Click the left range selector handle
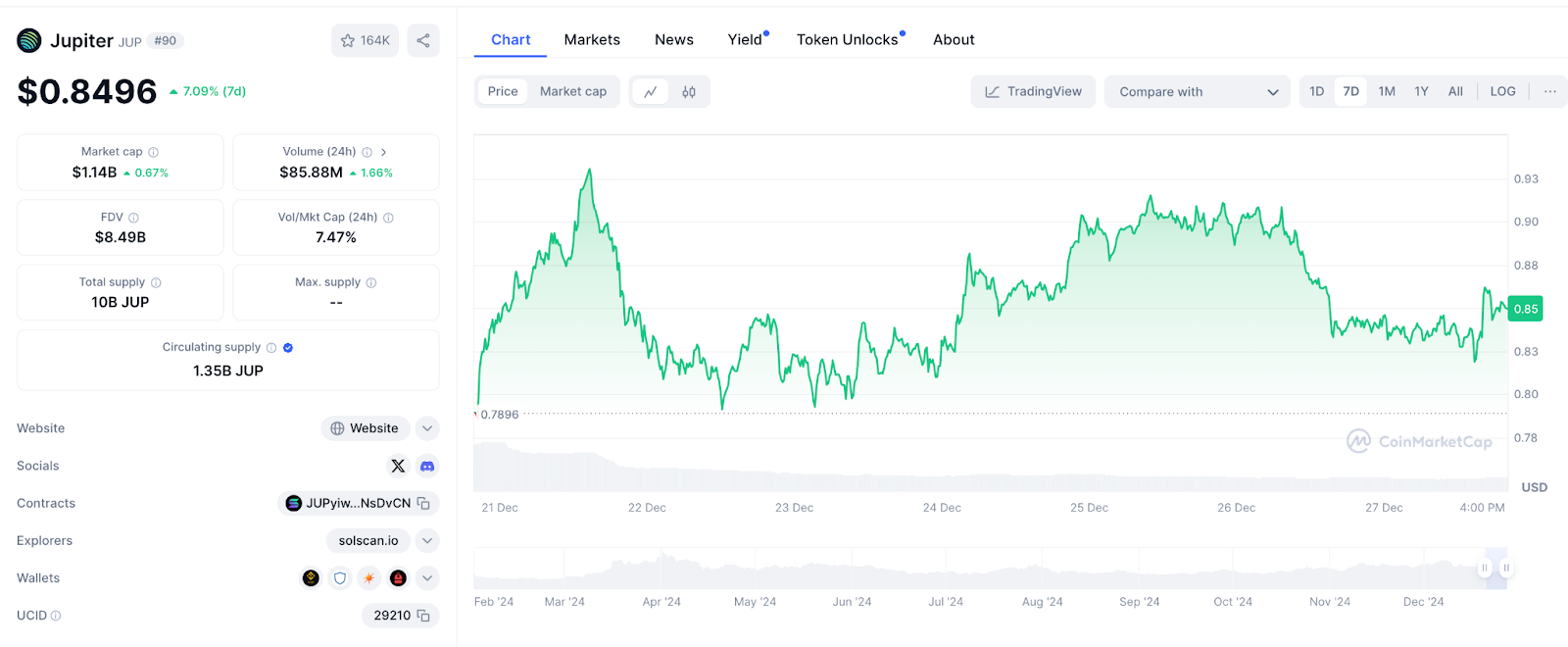The width and height of the screenshot is (1568, 647). pos(1485,568)
